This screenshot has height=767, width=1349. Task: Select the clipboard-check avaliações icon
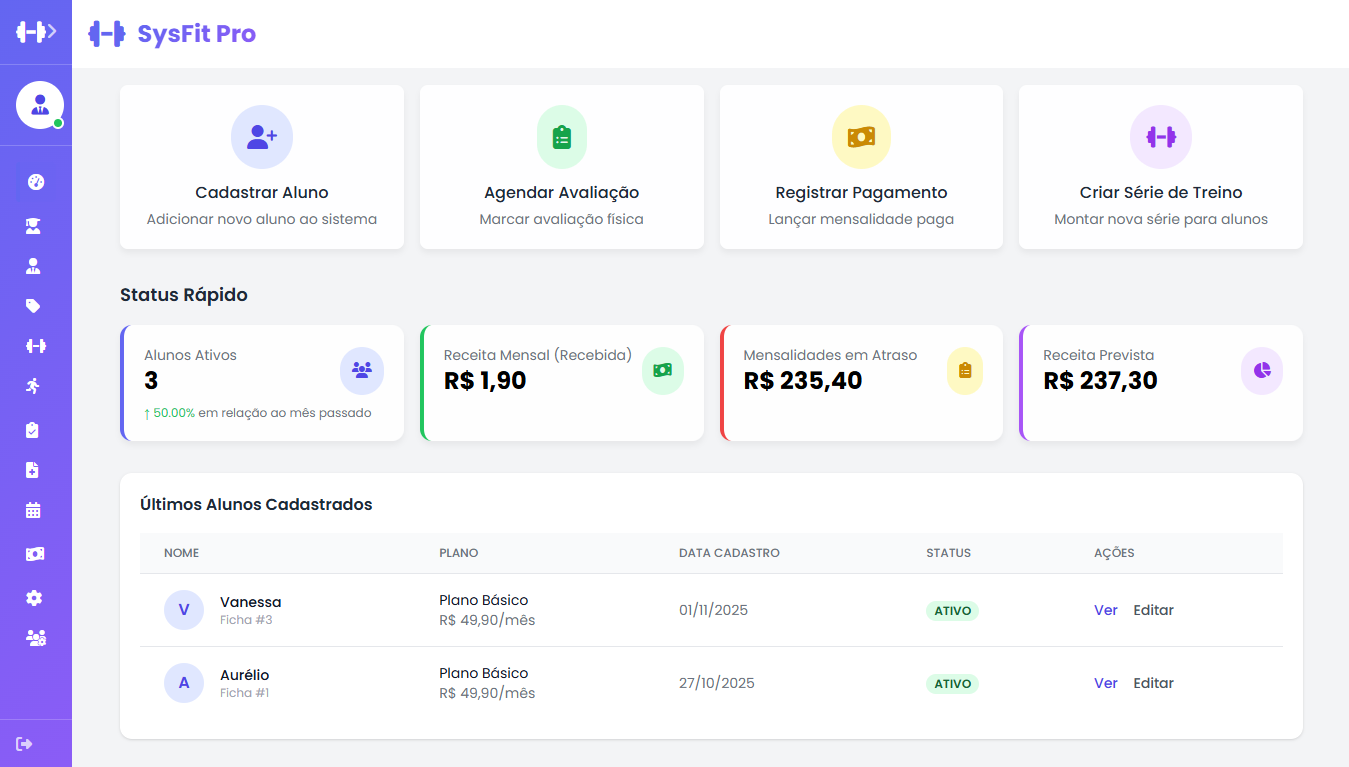coord(35,429)
